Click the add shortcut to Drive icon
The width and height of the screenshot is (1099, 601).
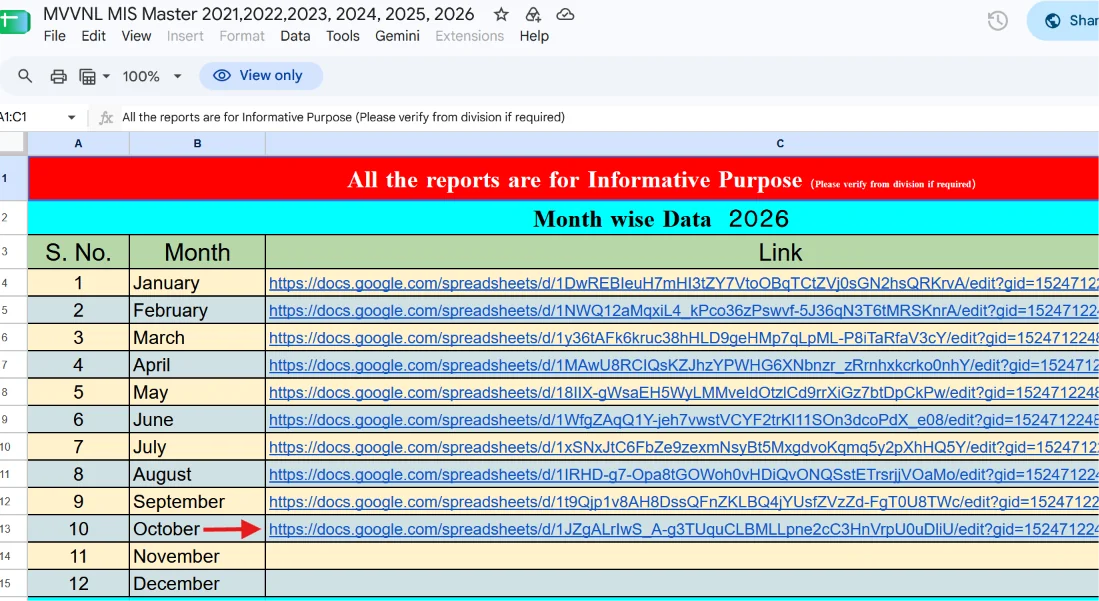533,15
